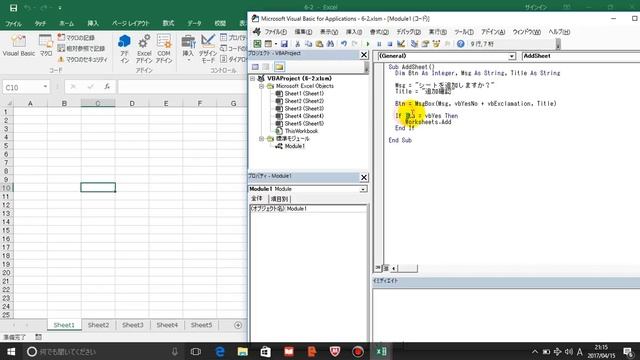The image size is (640, 360).
Task: Open デバッグ(D) menu in VBA editor
Action: point(408,32)
